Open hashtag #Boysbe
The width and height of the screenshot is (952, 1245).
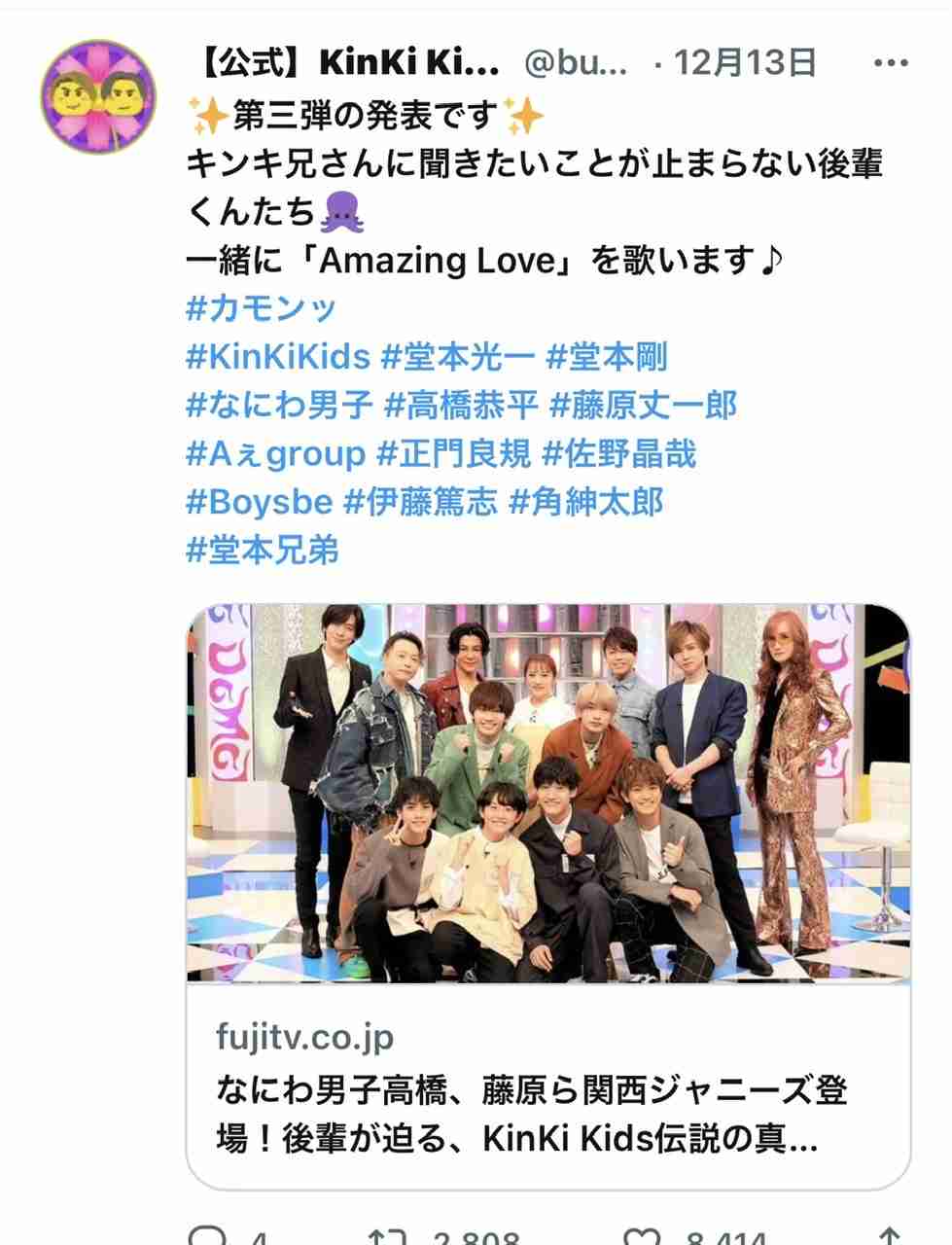259,503
